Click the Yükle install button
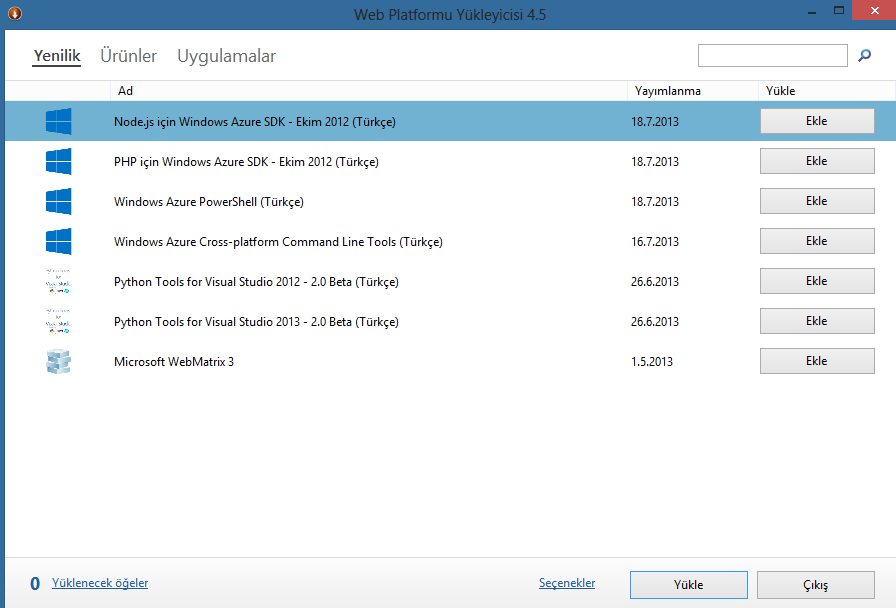This screenshot has height=608, width=896. pyautogui.click(x=689, y=585)
